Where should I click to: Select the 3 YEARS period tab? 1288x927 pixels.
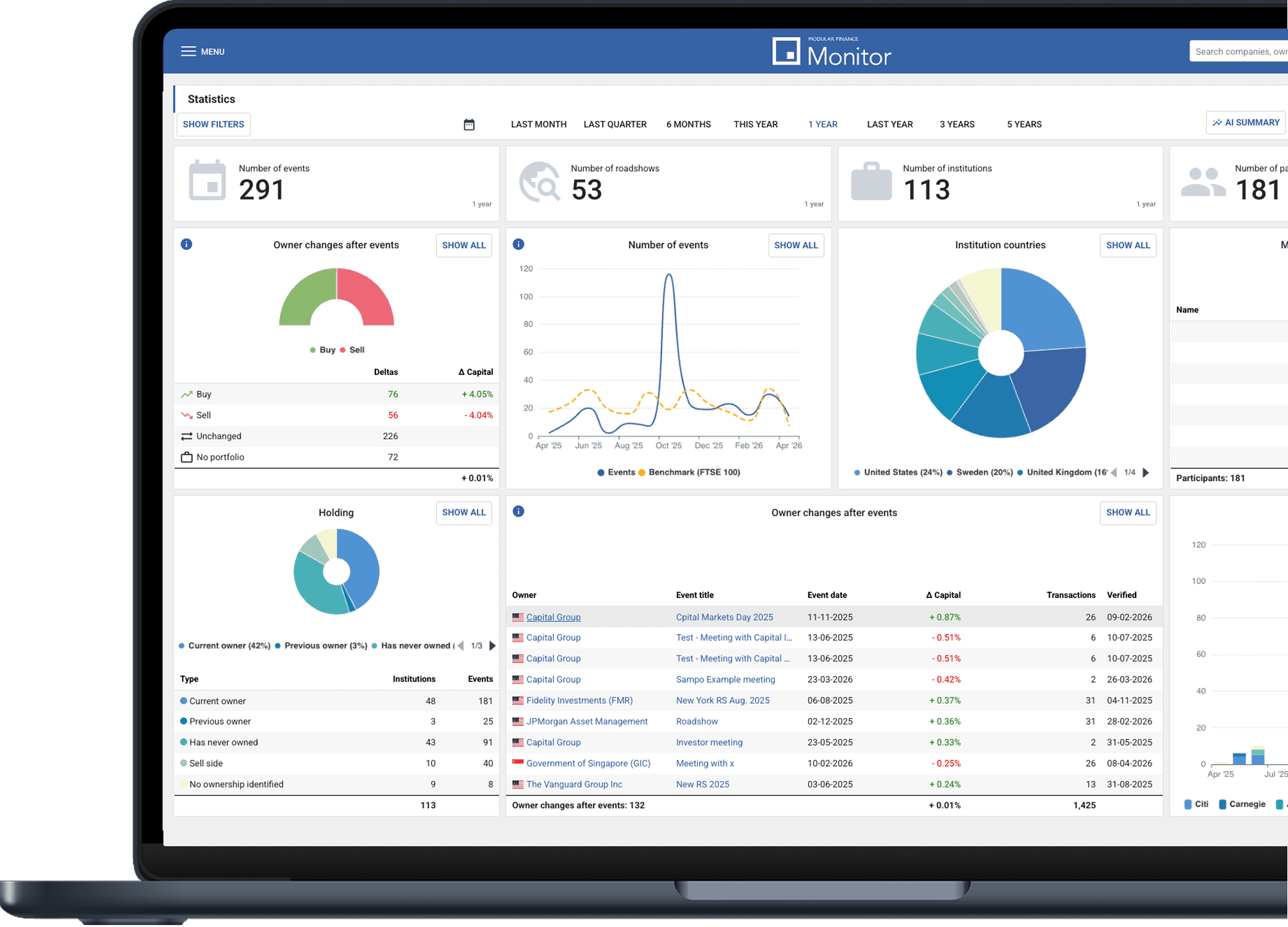click(957, 124)
